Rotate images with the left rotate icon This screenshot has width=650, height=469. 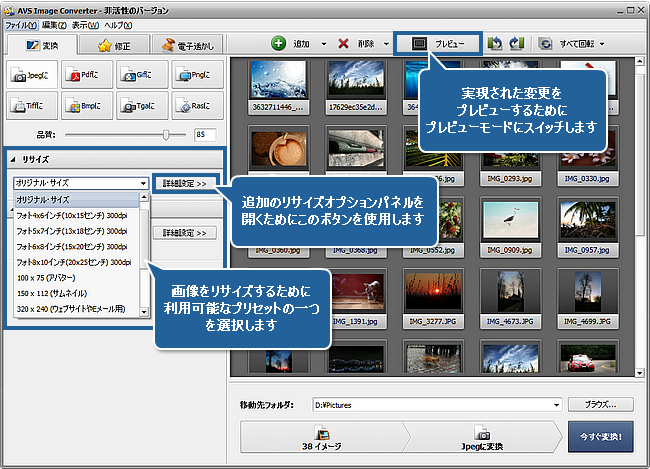(494, 44)
